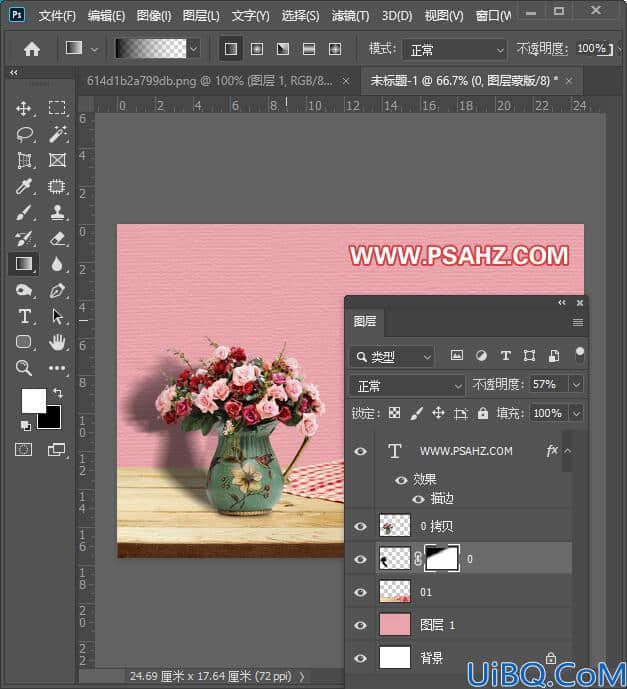627x689 pixels.
Task: Switch to the 614d1b2a799db.png document tab
Action: pyautogui.click(x=210, y=81)
